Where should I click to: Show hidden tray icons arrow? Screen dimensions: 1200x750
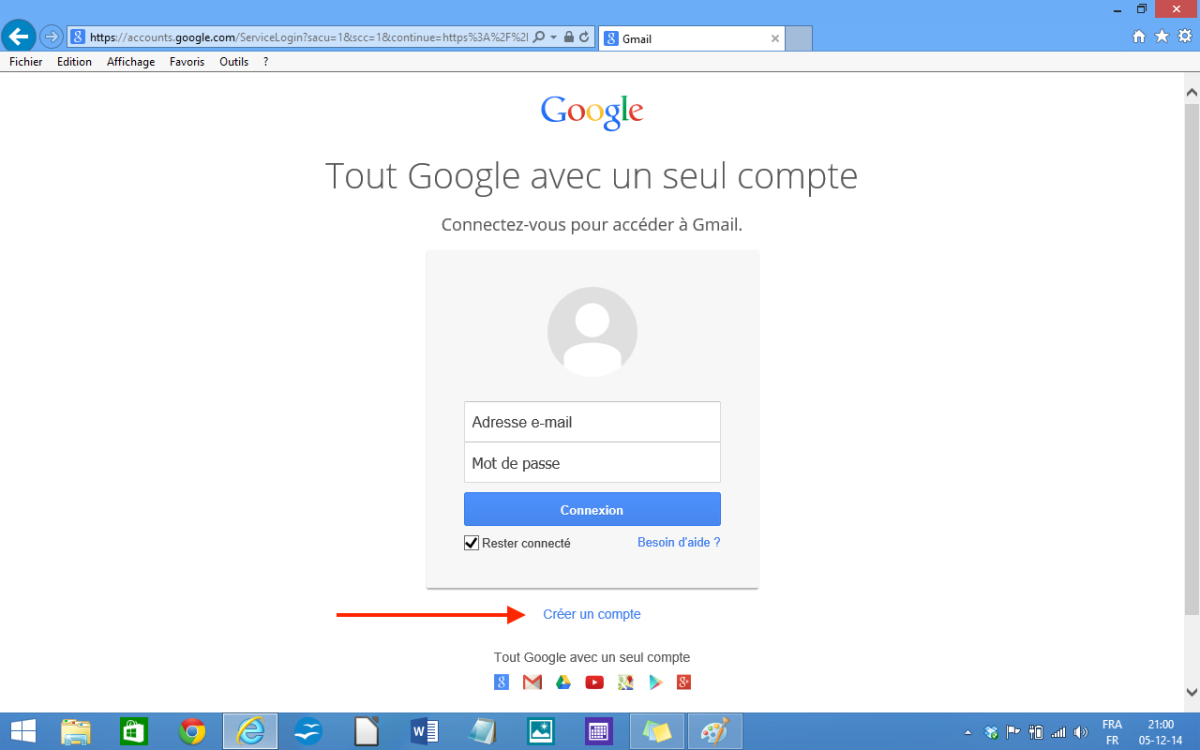[x=967, y=732]
